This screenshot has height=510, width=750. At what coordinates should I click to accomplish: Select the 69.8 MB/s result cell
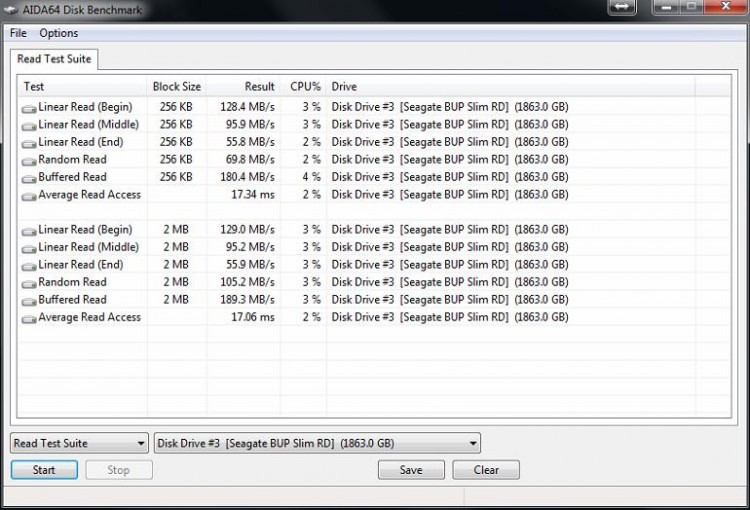[250, 159]
